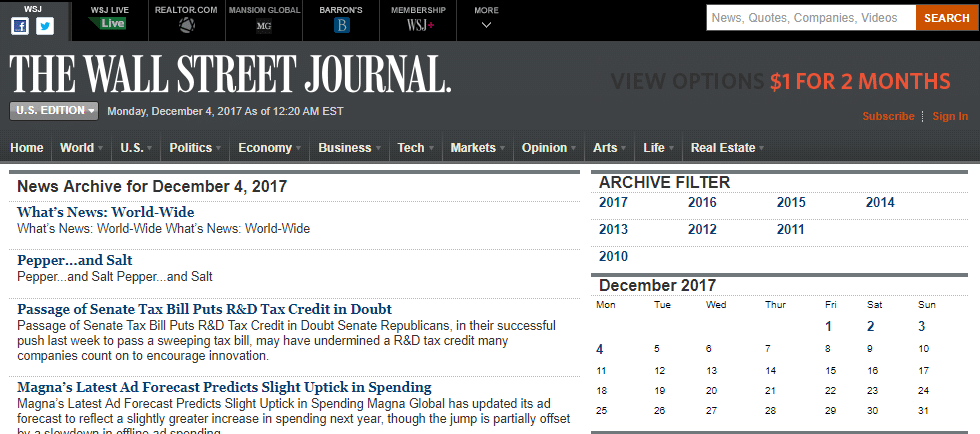Viewport: 980px width, 434px height.
Task: Click the Twitter bird icon
Action: click(45, 27)
